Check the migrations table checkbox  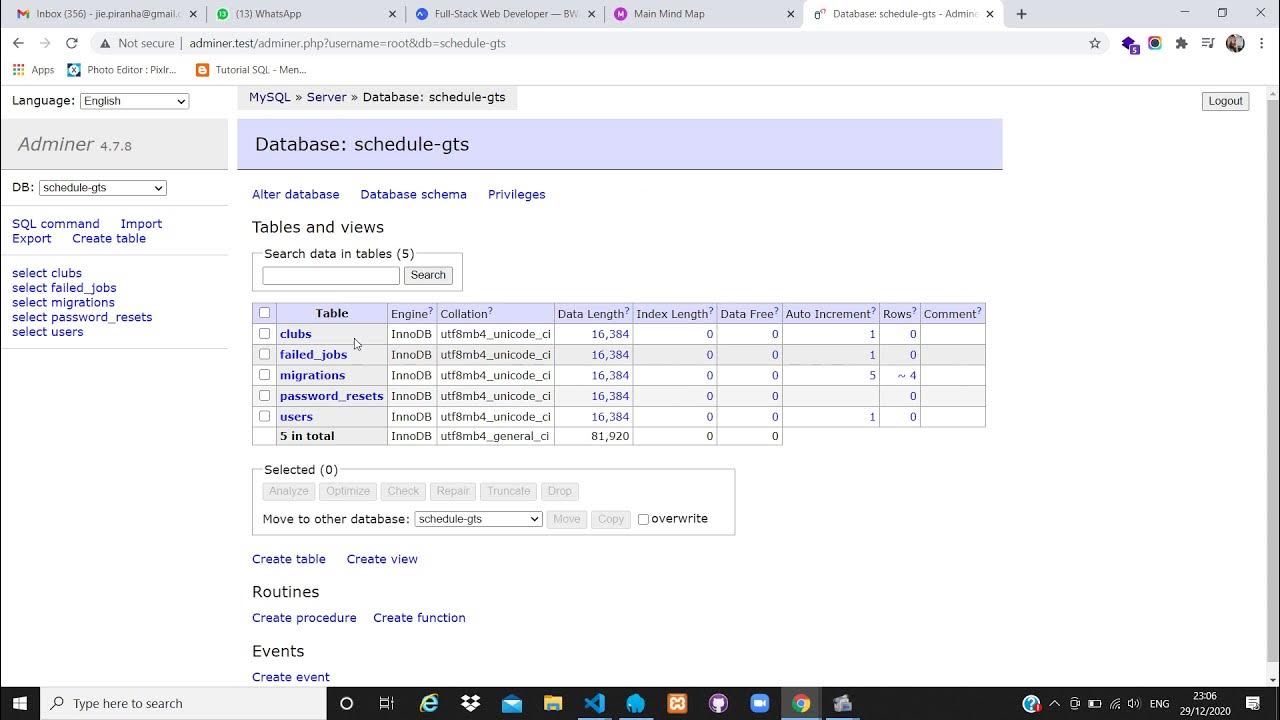click(x=264, y=375)
